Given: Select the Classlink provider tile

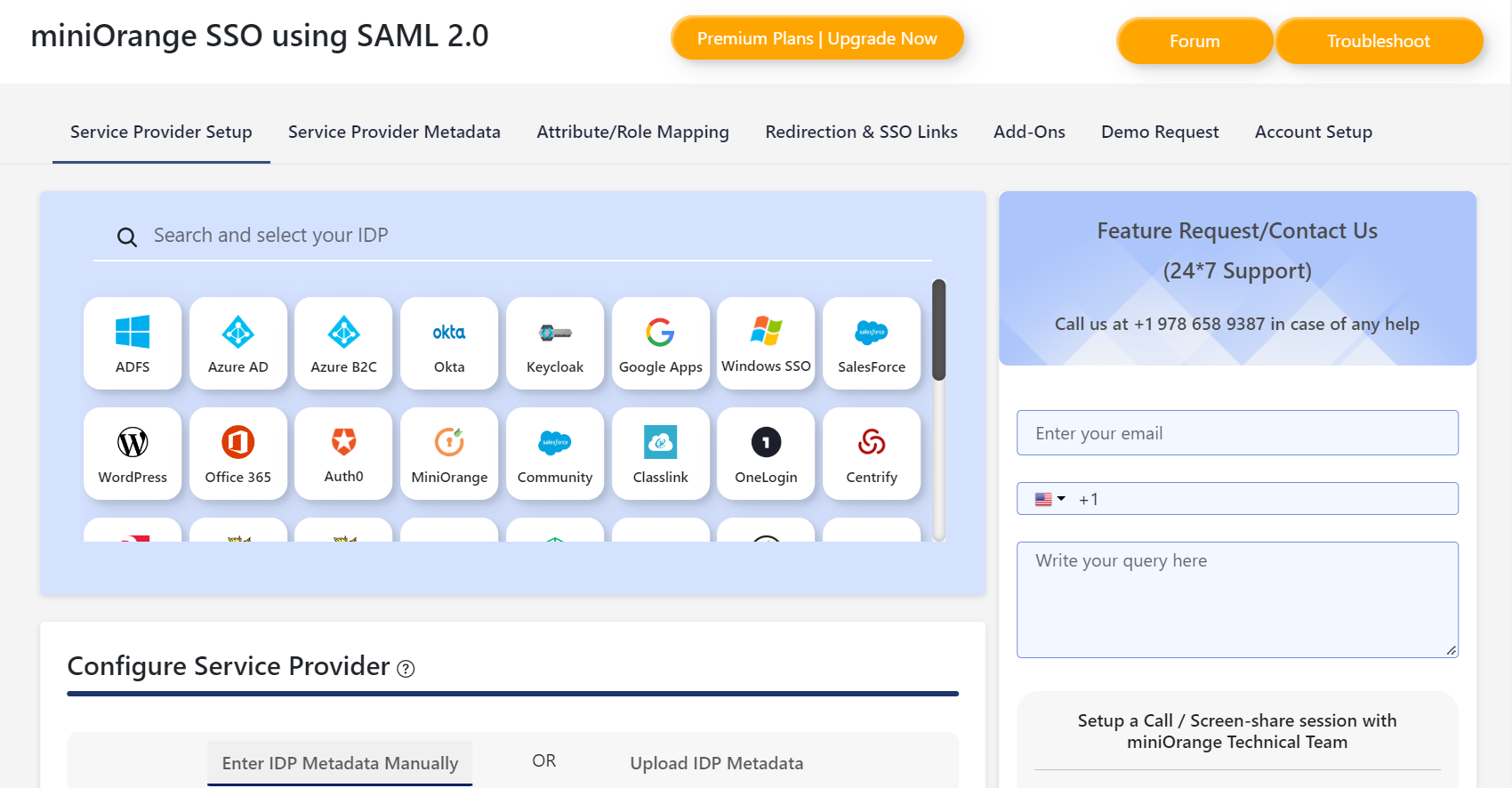Looking at the screenshot, I should (661, 454).
